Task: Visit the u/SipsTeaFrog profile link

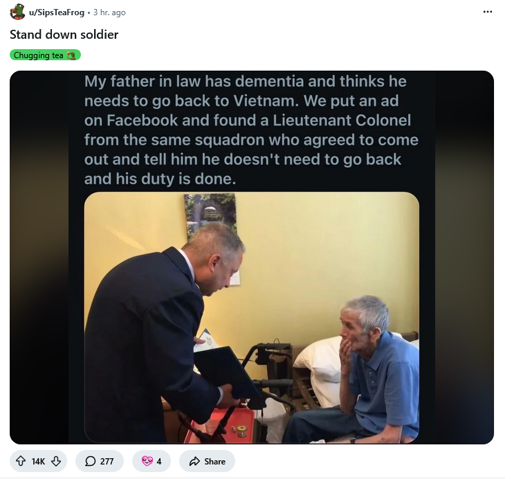Action: click(x=57, y=12)
